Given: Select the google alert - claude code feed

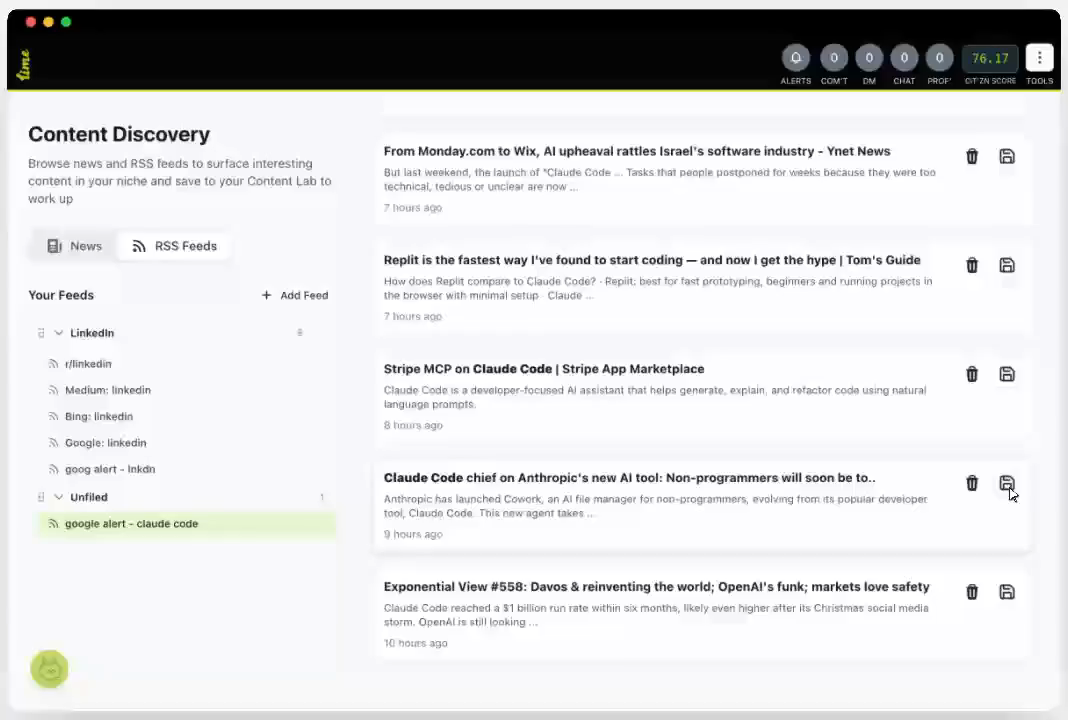Looking at the screenshot, I should click(185, 524).
